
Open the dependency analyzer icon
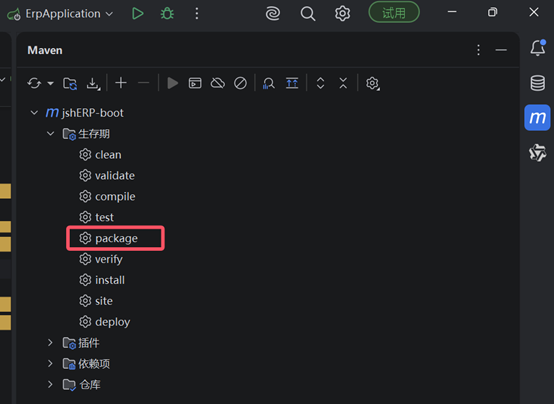(x=269, y=83)
